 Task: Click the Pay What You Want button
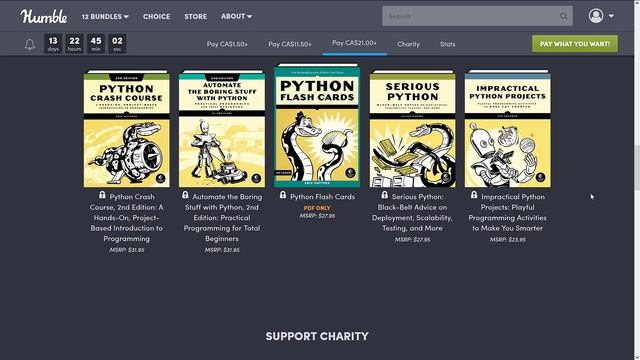coord(575,44)
